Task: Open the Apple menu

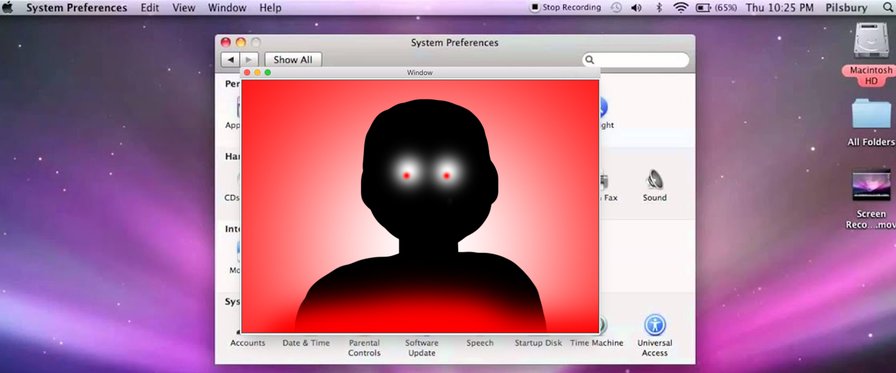Action: point(7,7)
